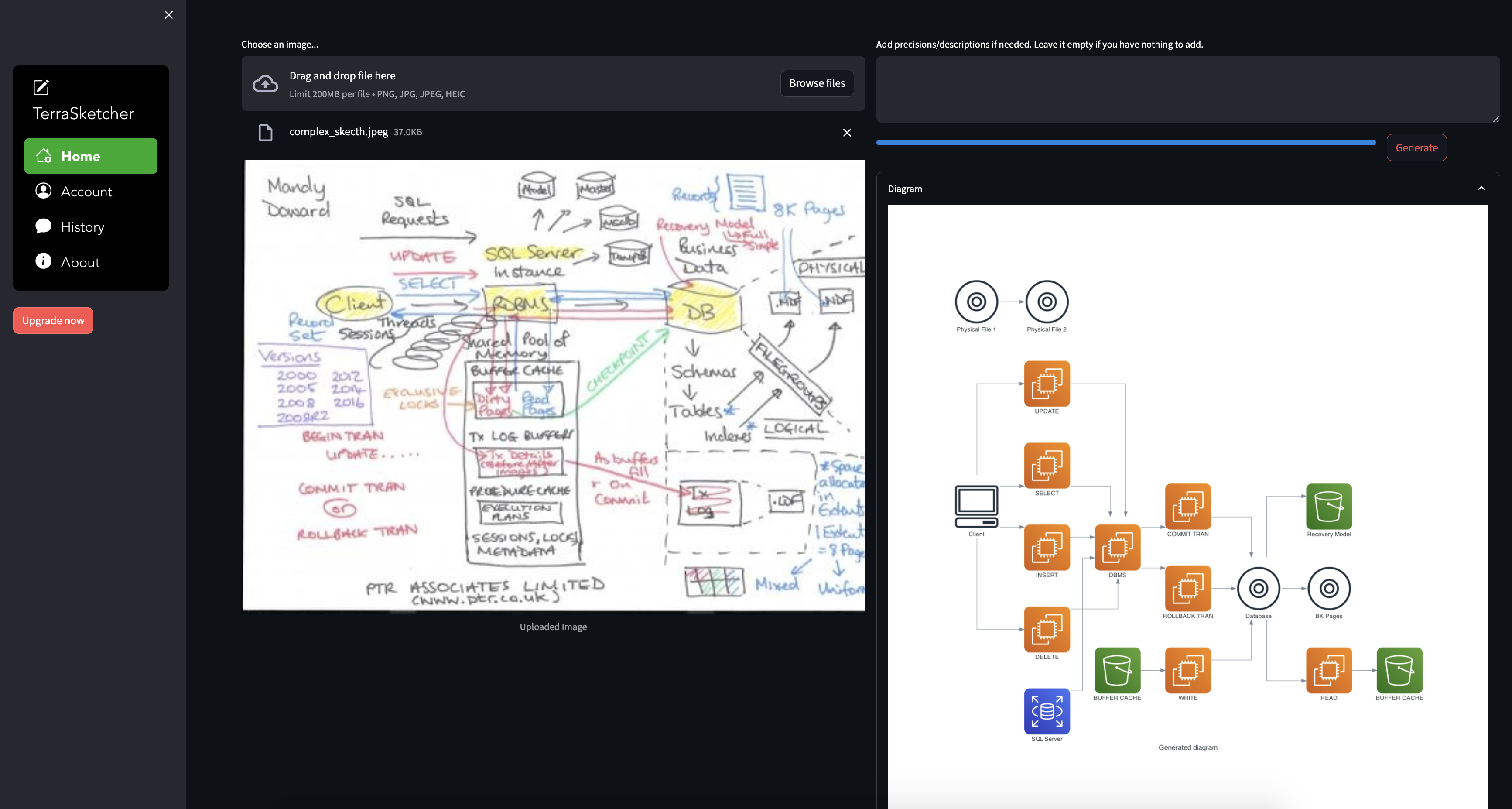Click the TerraSketcher title text

click(x=83, y=113)
